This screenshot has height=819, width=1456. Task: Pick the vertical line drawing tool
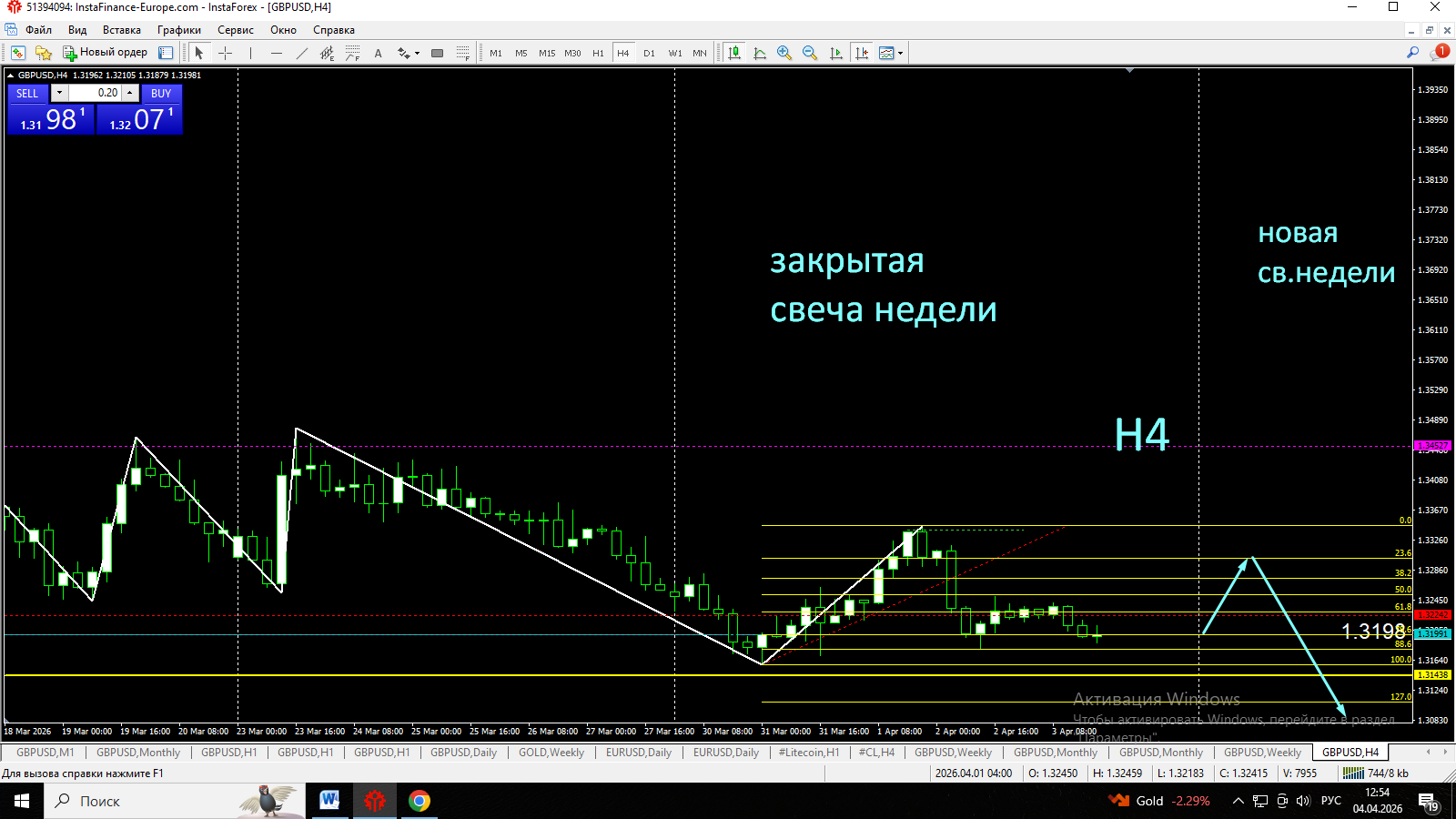(250, 53)
